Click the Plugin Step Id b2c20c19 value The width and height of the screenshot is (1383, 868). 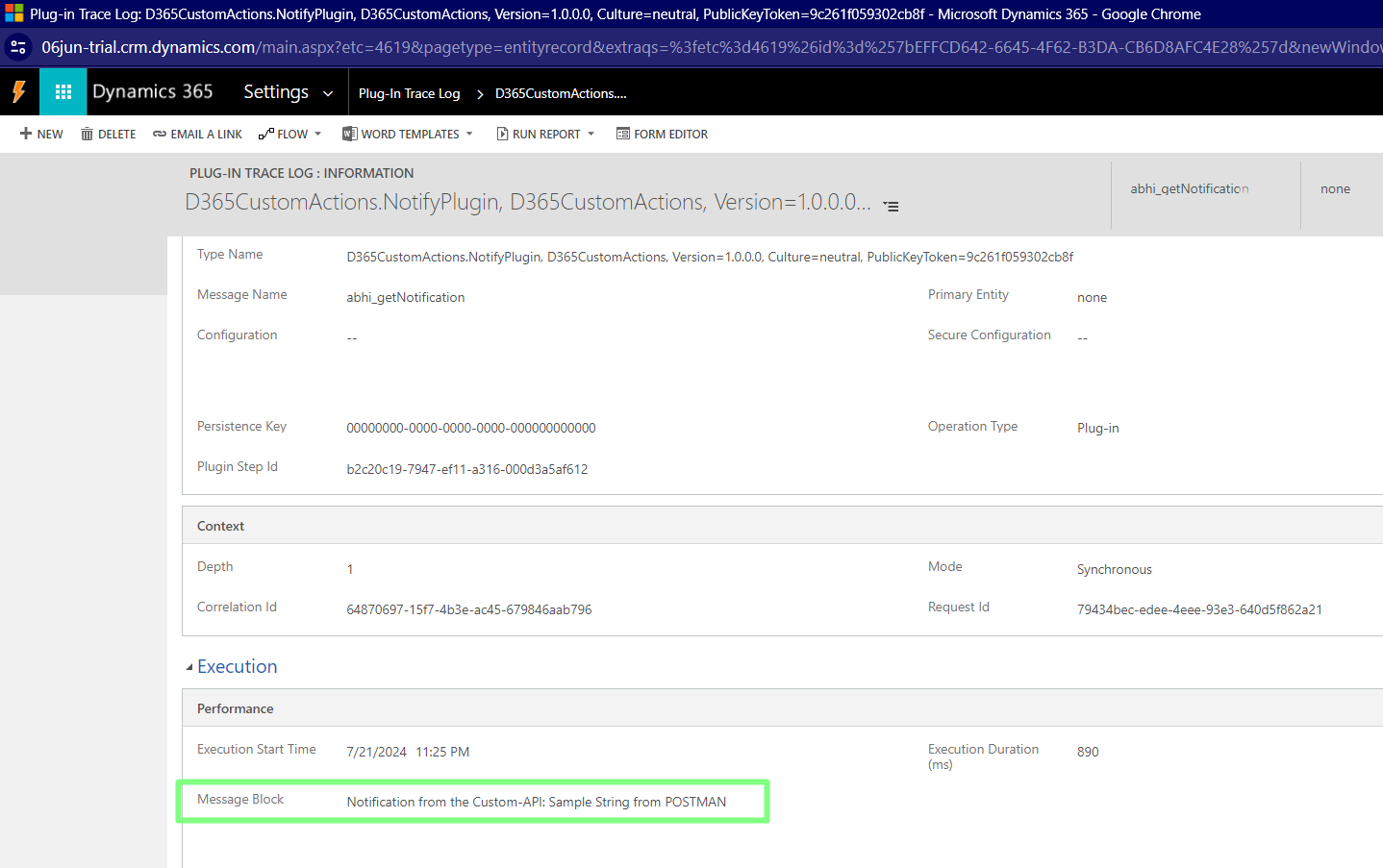[x=467, y=469]
